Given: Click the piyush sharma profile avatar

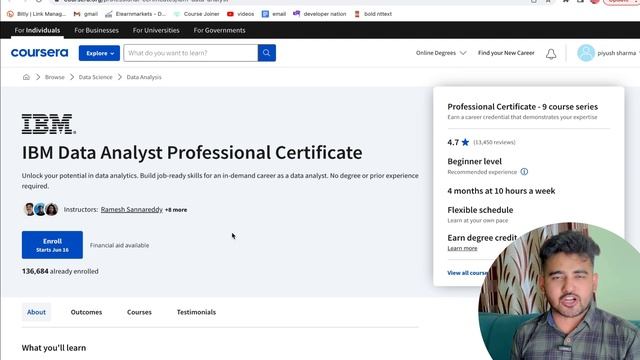Looking at the screenshot, I should coord(586,53).
